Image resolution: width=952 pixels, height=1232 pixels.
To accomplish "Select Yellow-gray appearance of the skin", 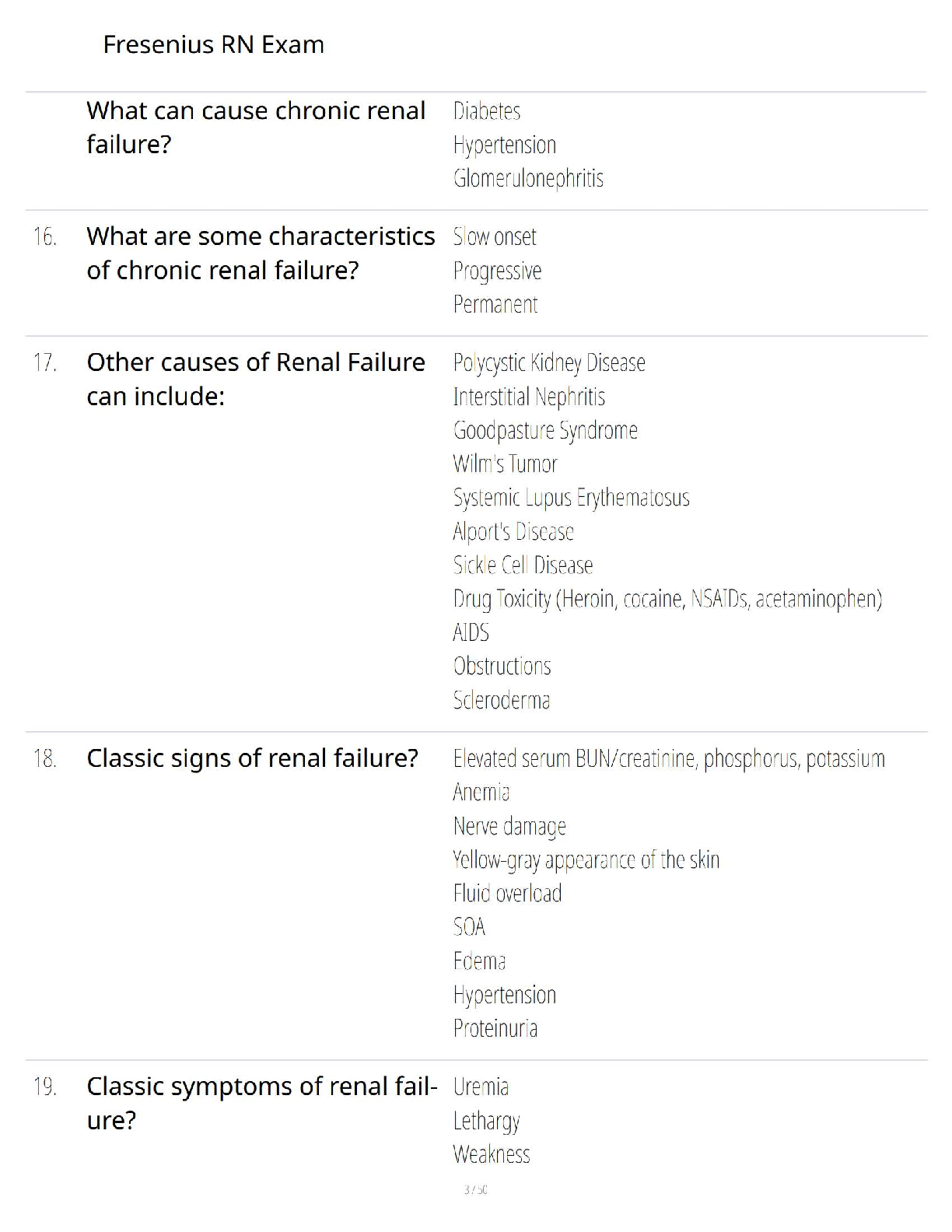I will (x=586, y=859).
